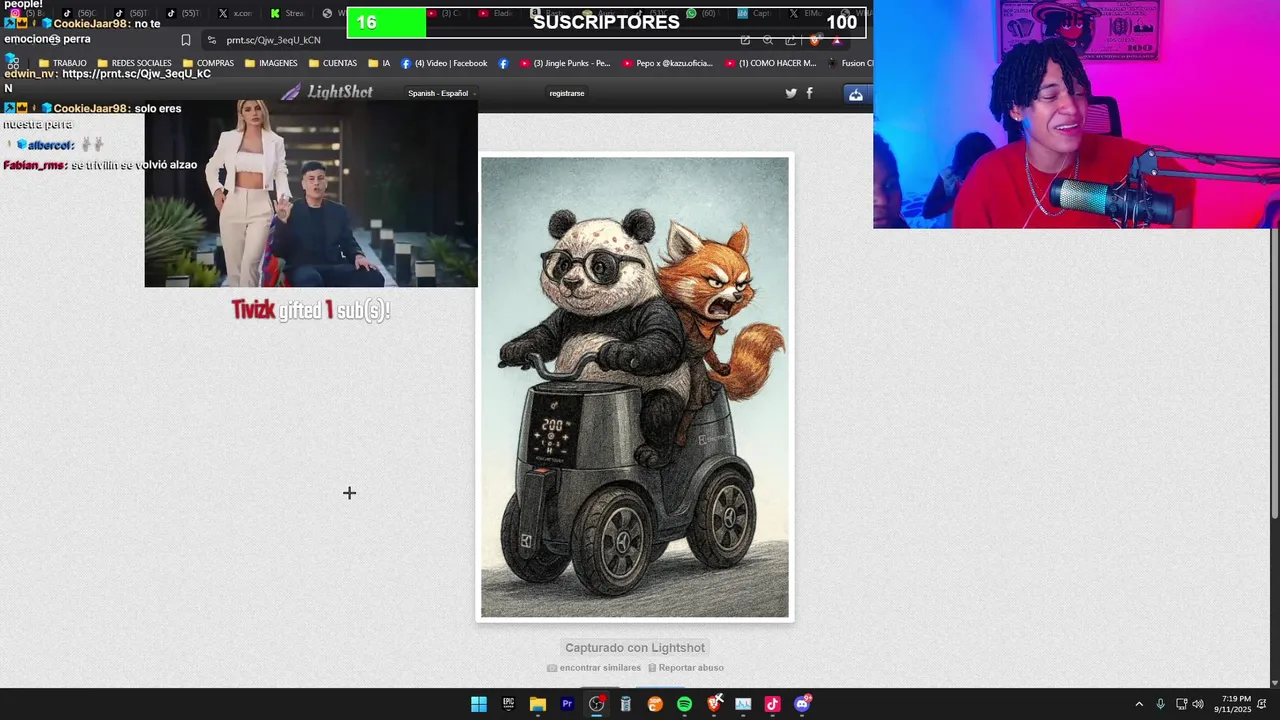Open the volume control in system tray

(1198, 704)
